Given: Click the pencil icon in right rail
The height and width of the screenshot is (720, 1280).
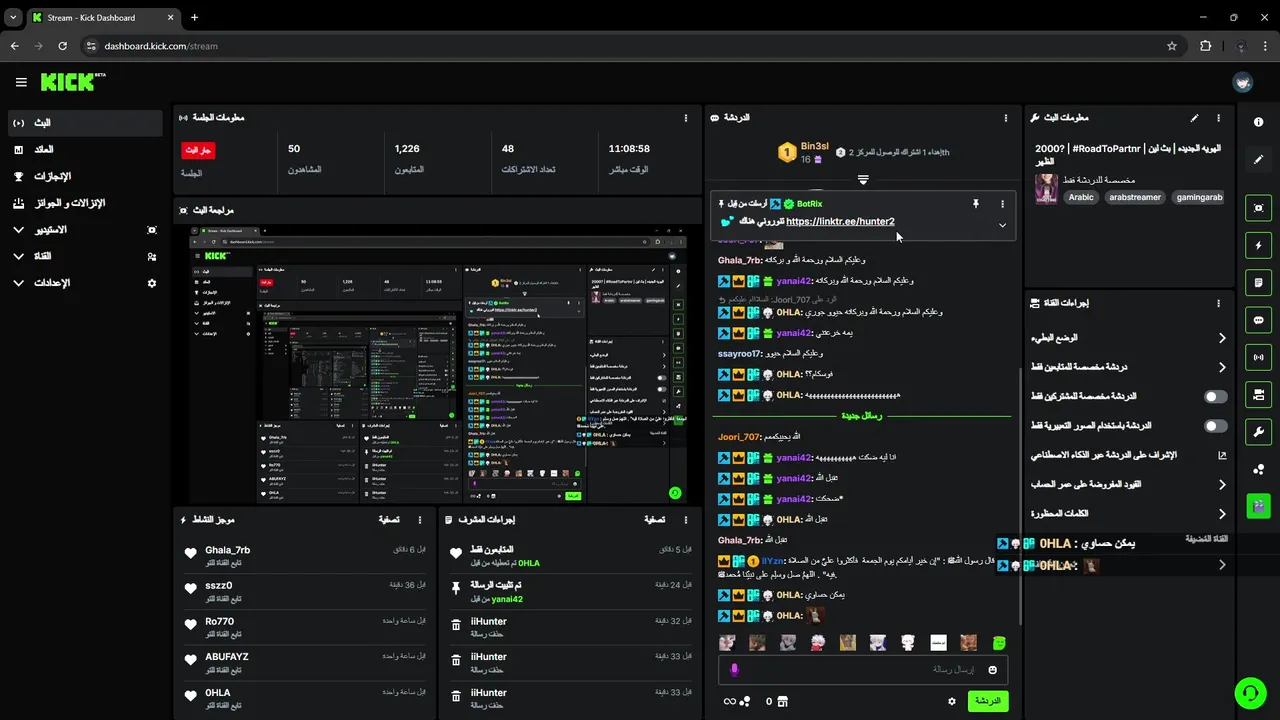Looking at the screenshot, I should pyautogui.click(x=1258, y=159).
